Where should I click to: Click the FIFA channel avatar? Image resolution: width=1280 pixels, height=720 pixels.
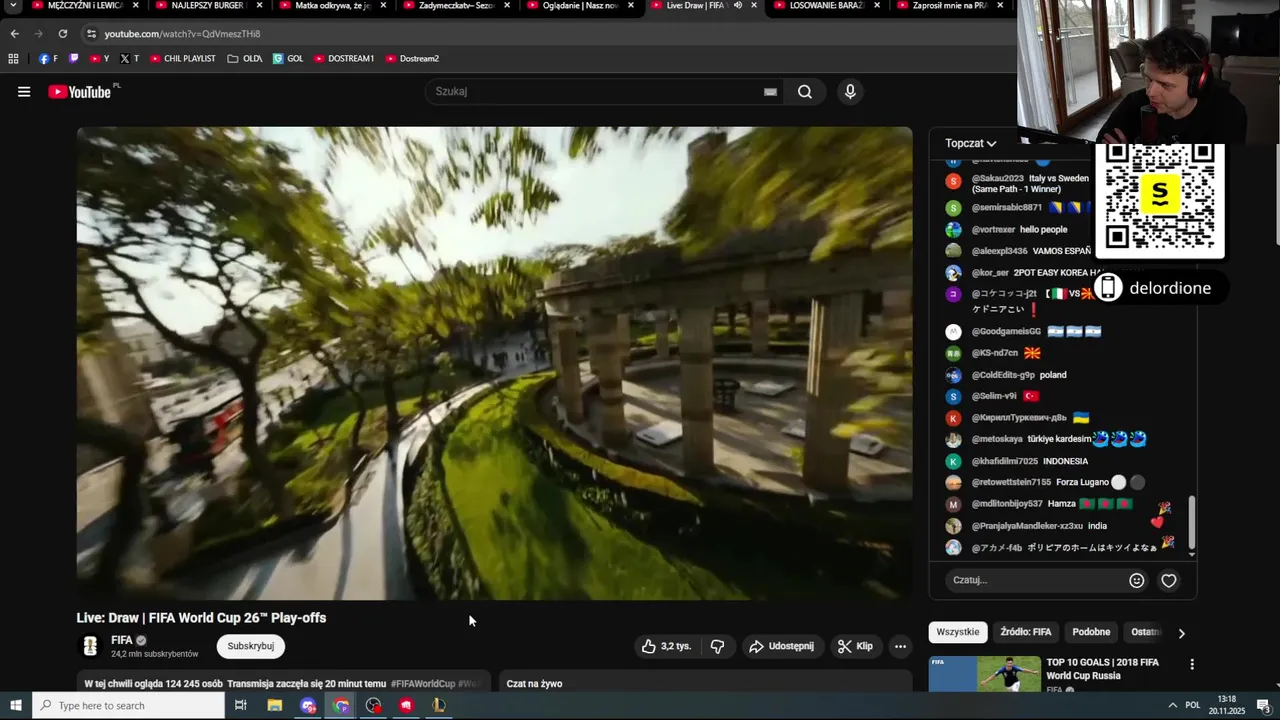pos(90,646)
